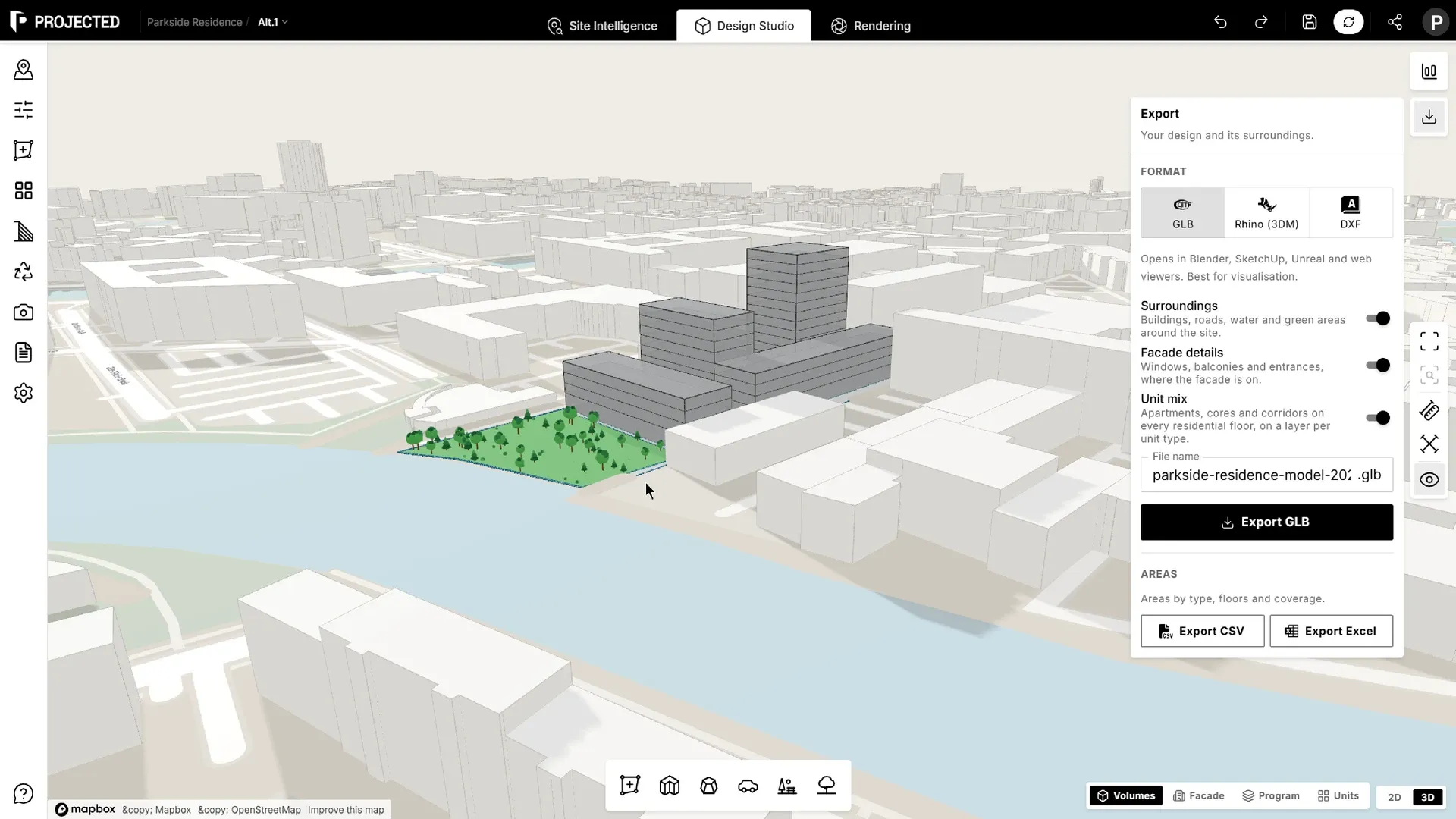Click the redo arrow
The width and height of the screenshot is (1456, 819).
(1261, 22)
